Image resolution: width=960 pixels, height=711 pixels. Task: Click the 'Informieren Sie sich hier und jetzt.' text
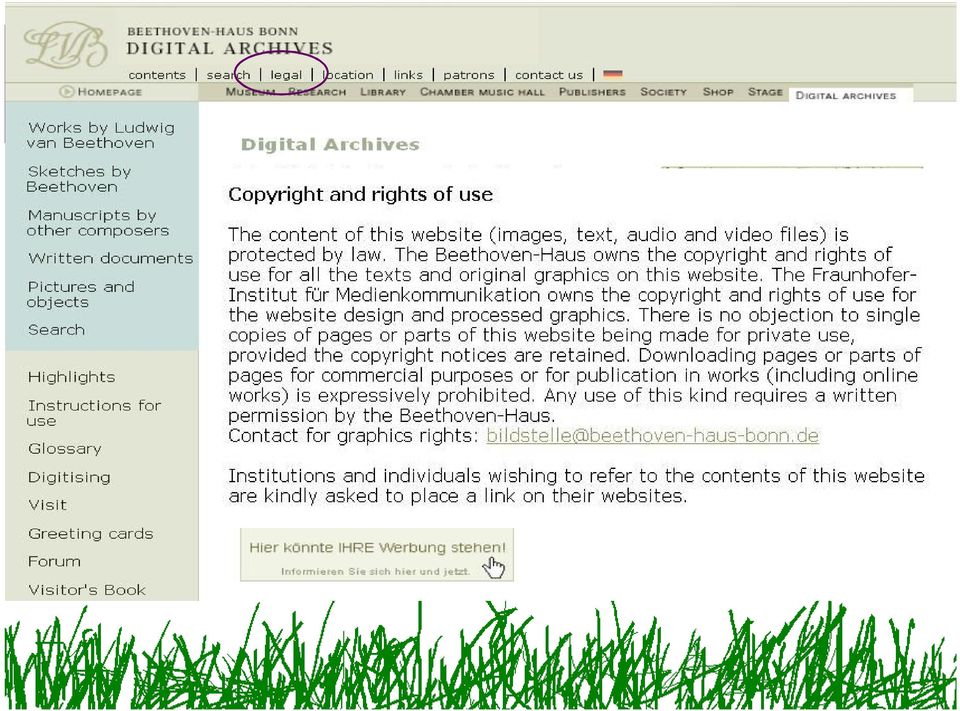[x=375, y=571]
